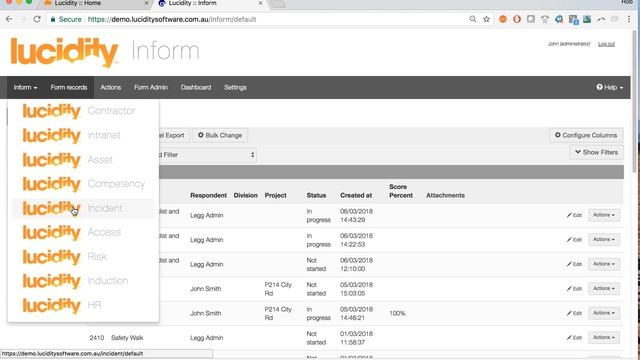Click the Division column header
The width and height of the screenshot is (640, 360).
pyautogui.click(x=245, y=196)
